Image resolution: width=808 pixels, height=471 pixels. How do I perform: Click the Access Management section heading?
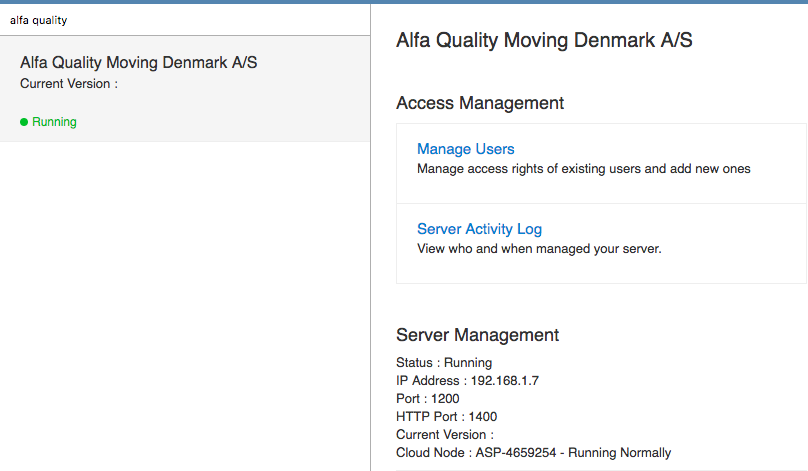pos(480,103)
